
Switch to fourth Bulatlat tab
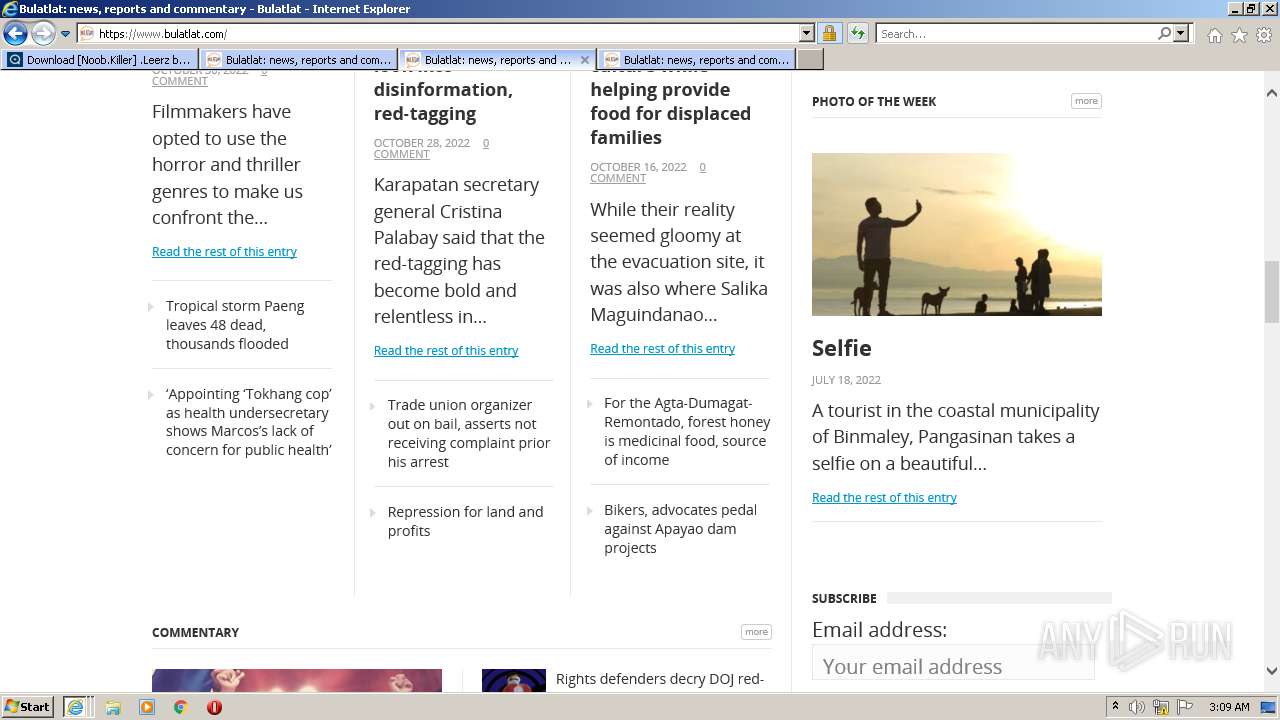tap(696, 60)
